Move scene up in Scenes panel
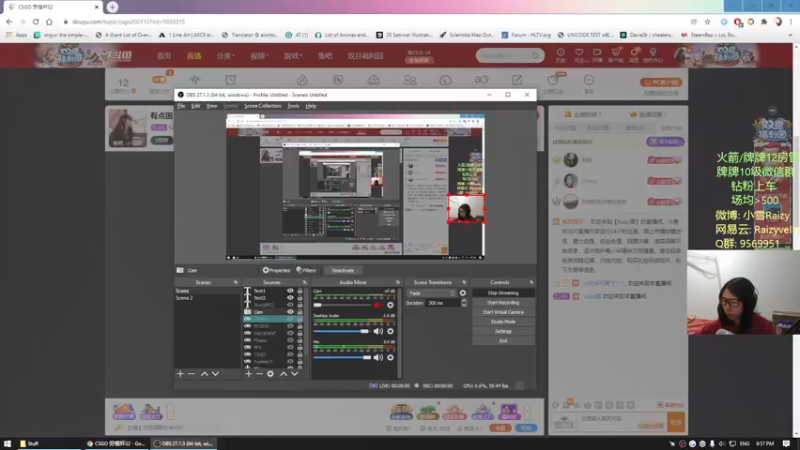The image size is (800, 450). pos(204,374)
